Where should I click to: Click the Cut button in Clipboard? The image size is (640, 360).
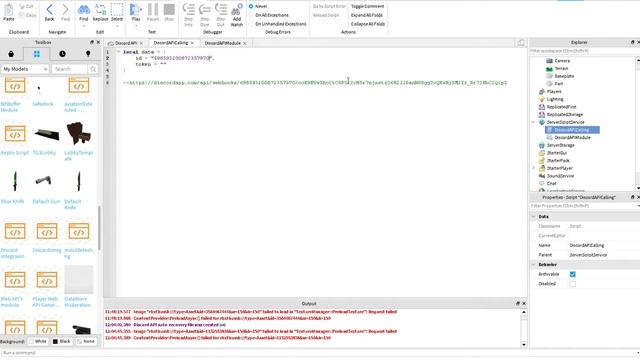pyautogui.click(x=27, y=7)
